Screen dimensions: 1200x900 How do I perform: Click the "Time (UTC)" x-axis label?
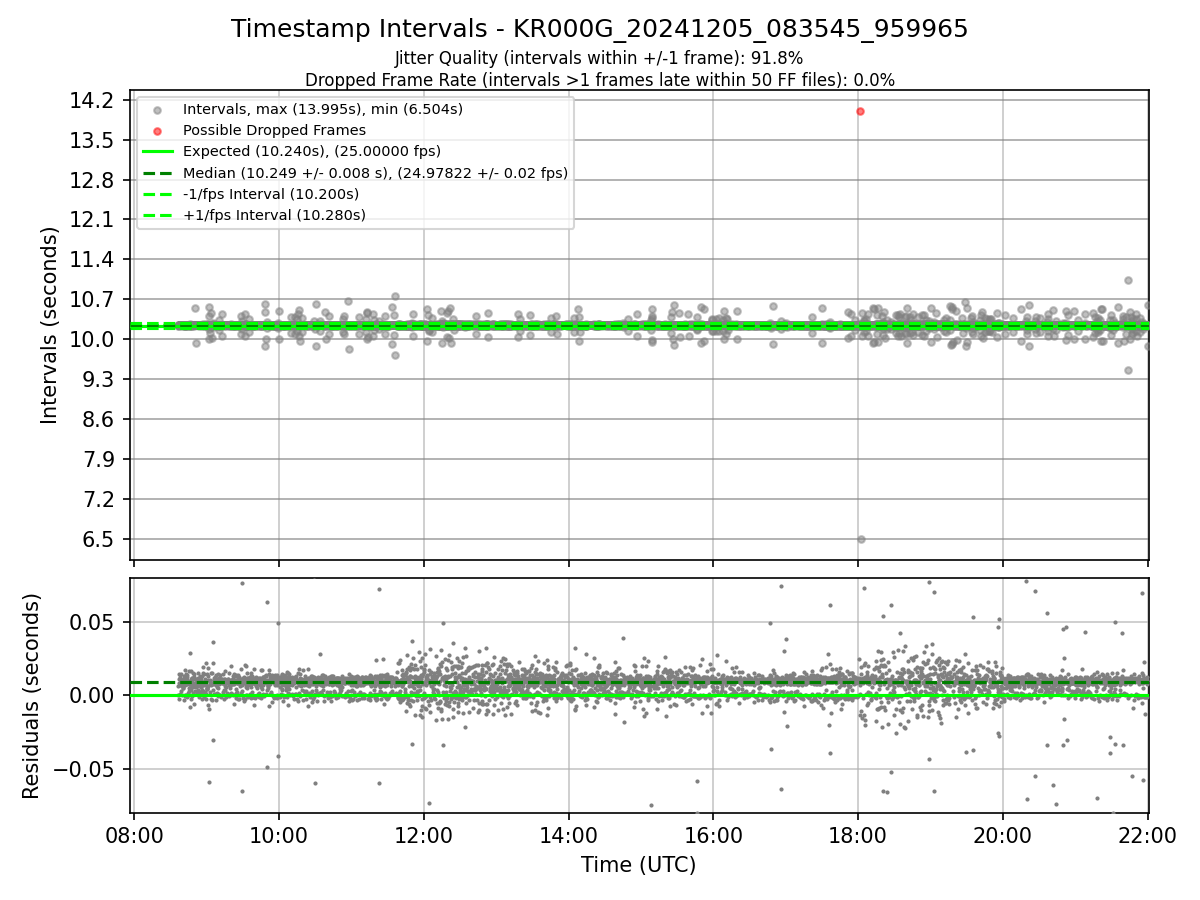click(639, 865)
